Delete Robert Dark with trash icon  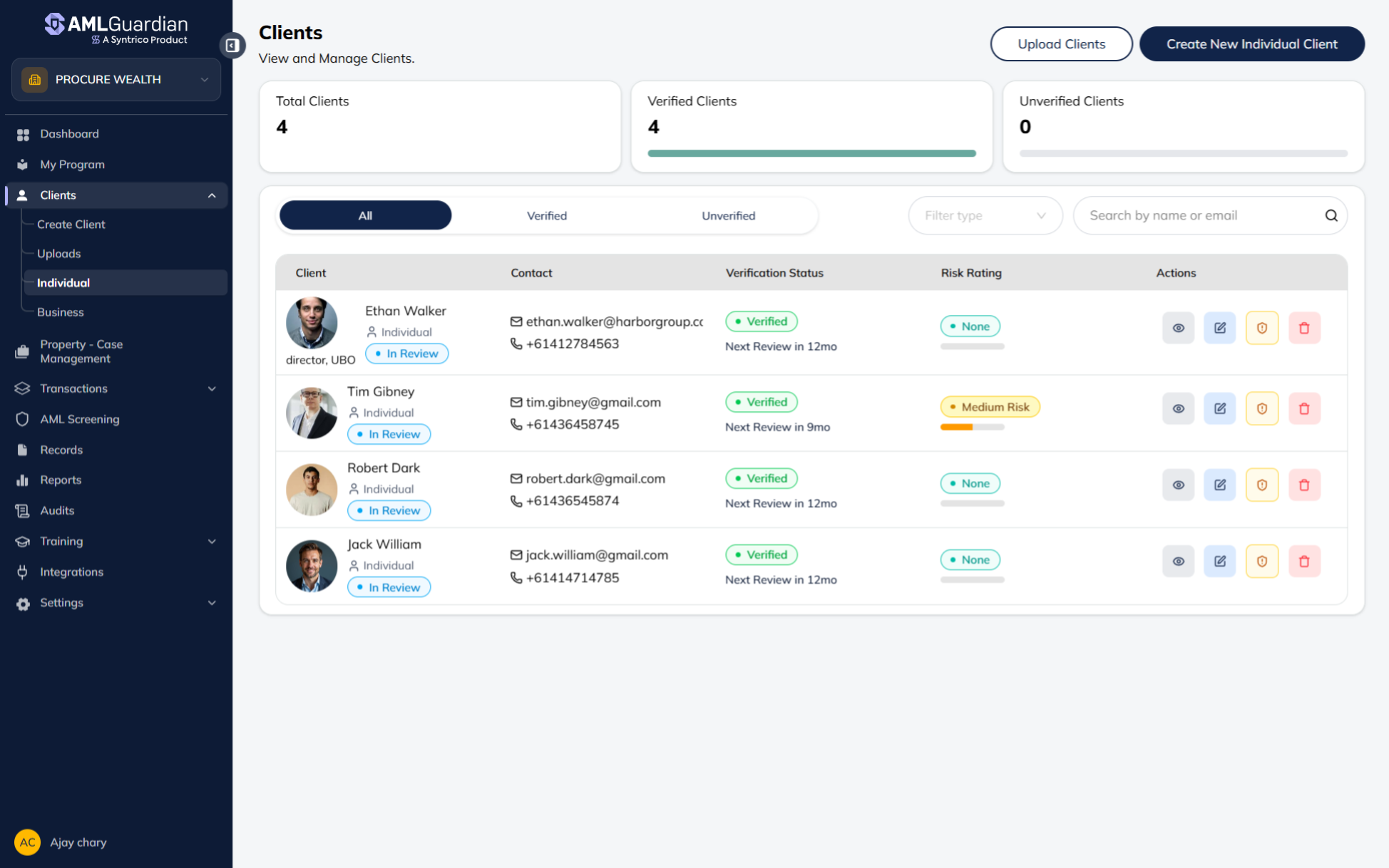click(1304, 485)
